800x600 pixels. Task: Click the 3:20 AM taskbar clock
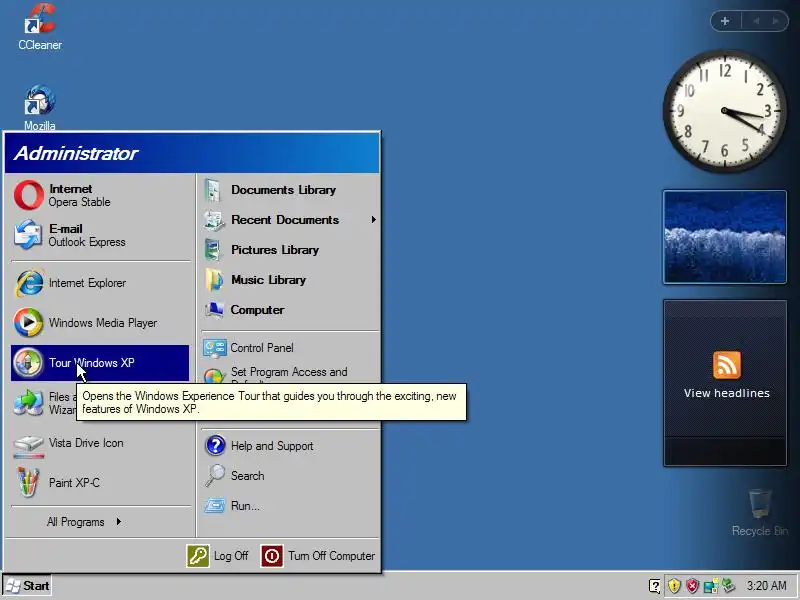coord(766,585)
